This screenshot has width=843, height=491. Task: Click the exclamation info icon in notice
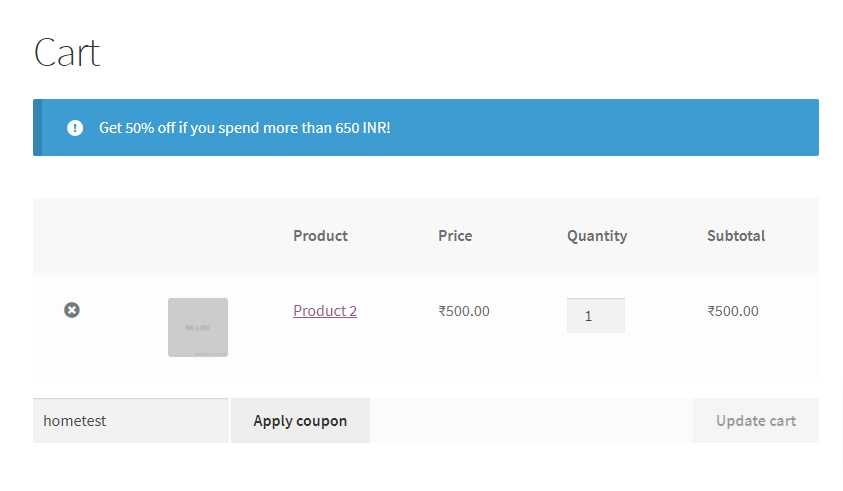75,128
